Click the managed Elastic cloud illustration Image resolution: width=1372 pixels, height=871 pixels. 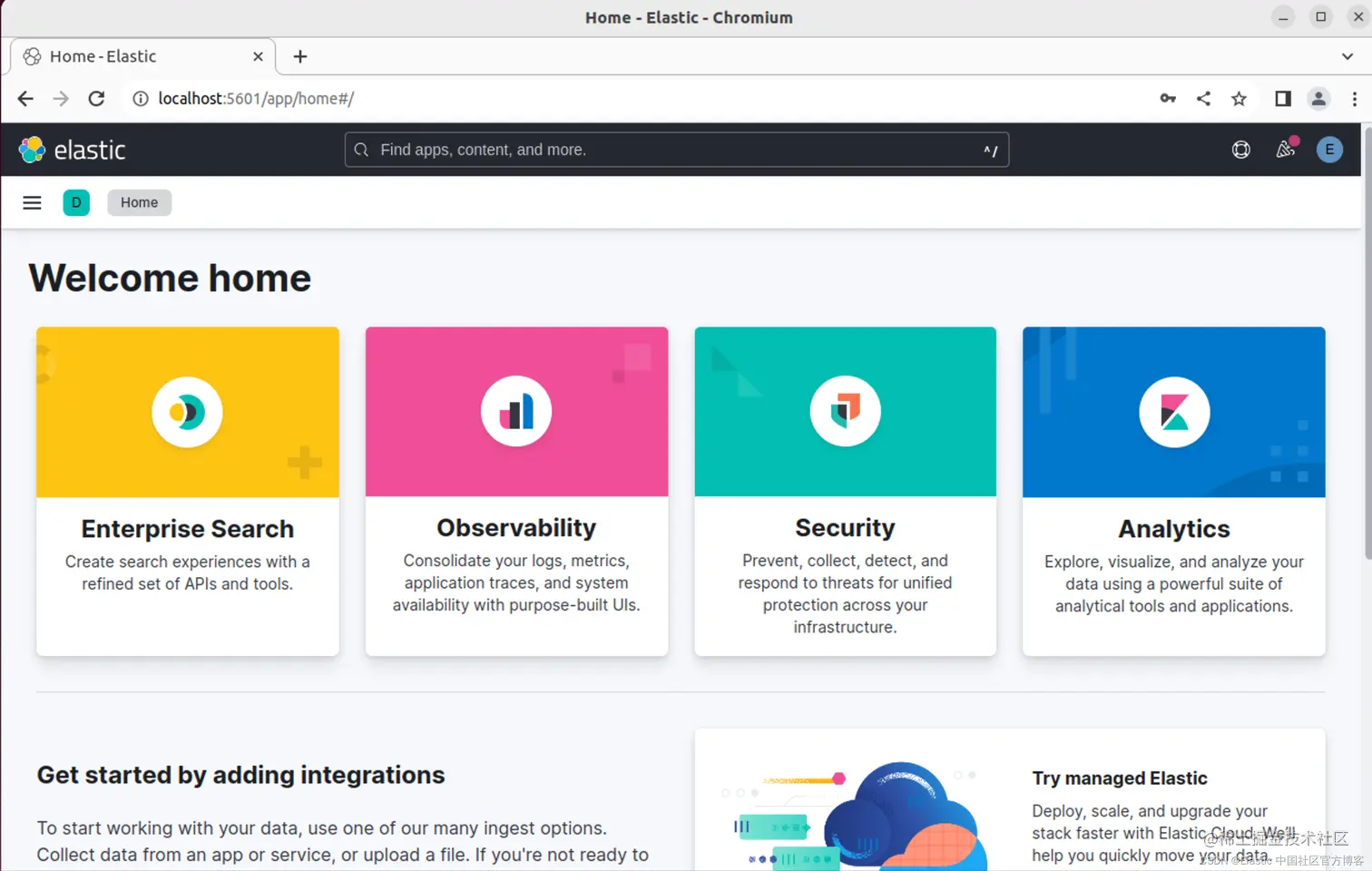853,815
